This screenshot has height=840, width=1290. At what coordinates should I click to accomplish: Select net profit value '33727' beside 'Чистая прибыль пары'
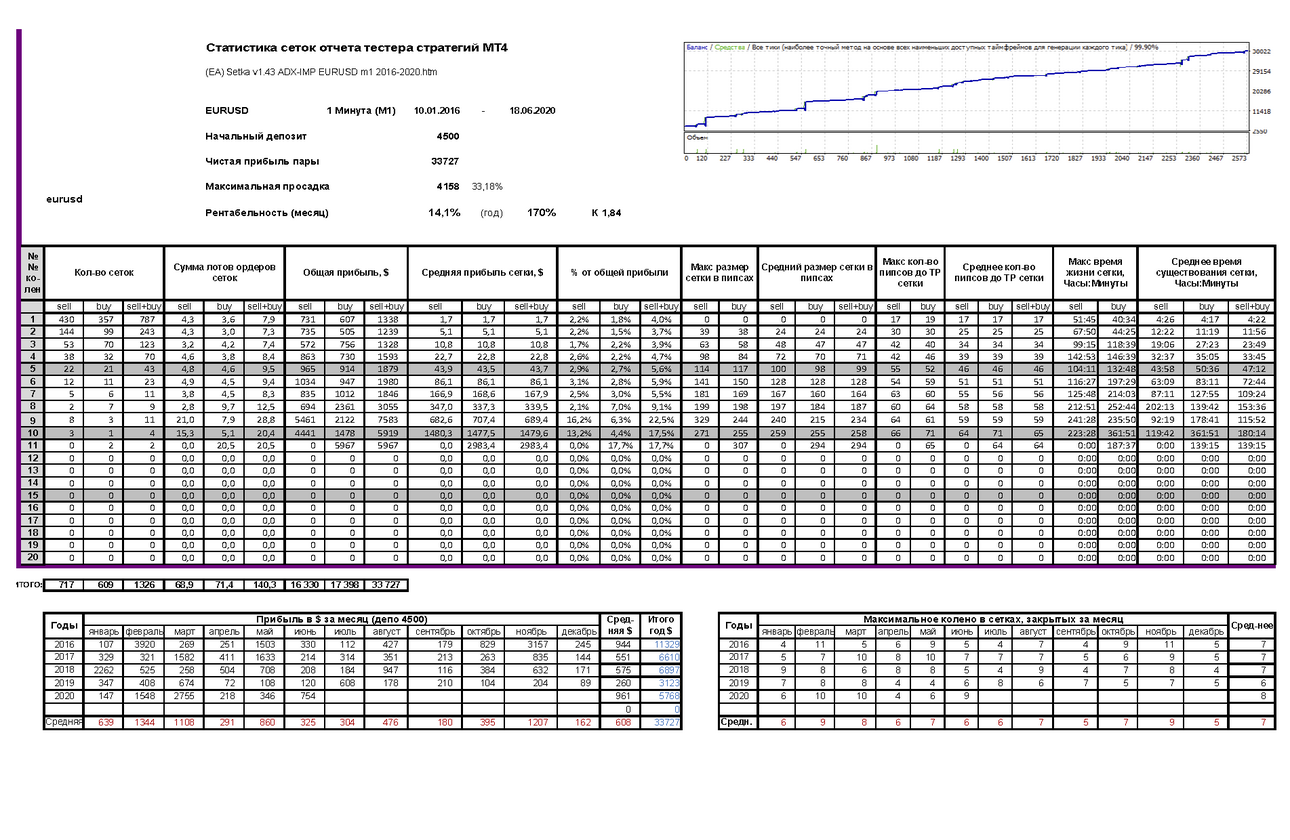click(x=445, y=161)
